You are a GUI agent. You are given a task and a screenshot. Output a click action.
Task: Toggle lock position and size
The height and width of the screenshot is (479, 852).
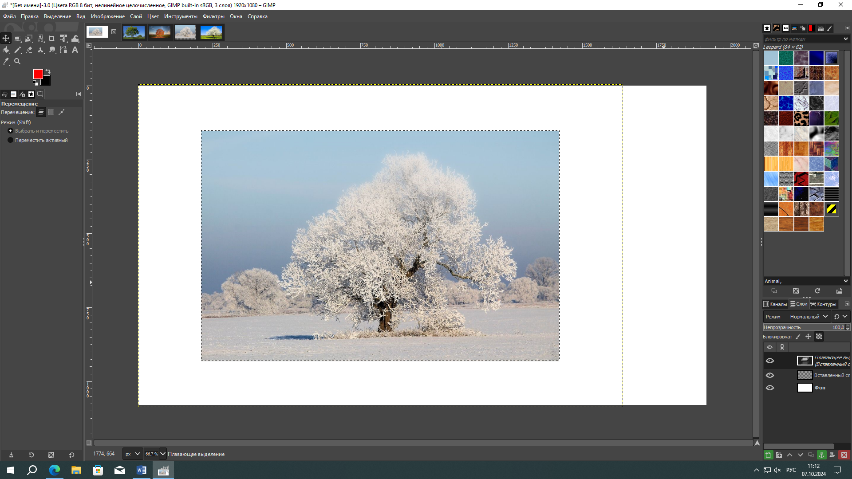pos(808,337)
